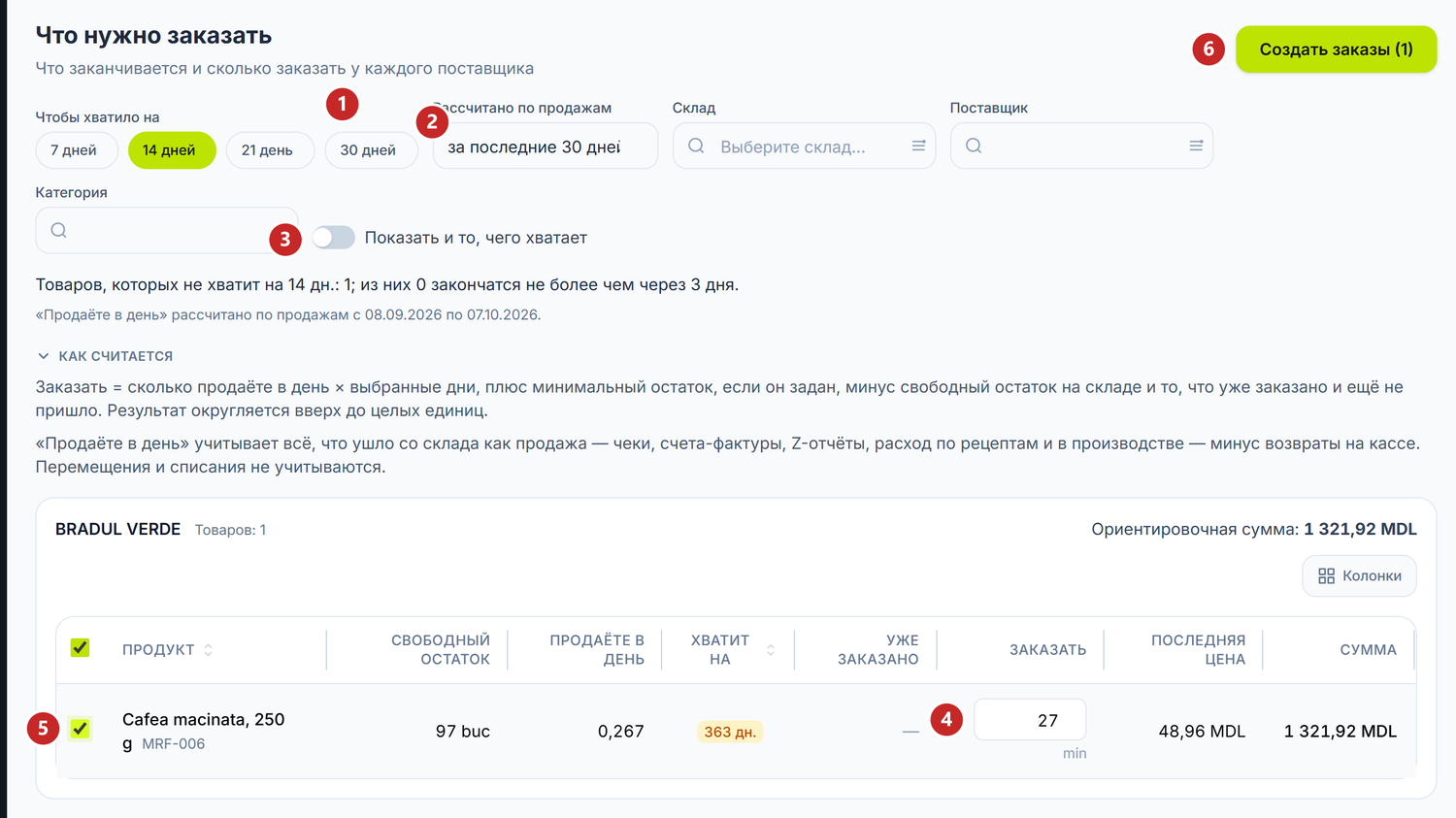The height and width of the screenshot is (818, 1456).
Task: Click the search icon in the Поставщик field
Action: [974, 146]
